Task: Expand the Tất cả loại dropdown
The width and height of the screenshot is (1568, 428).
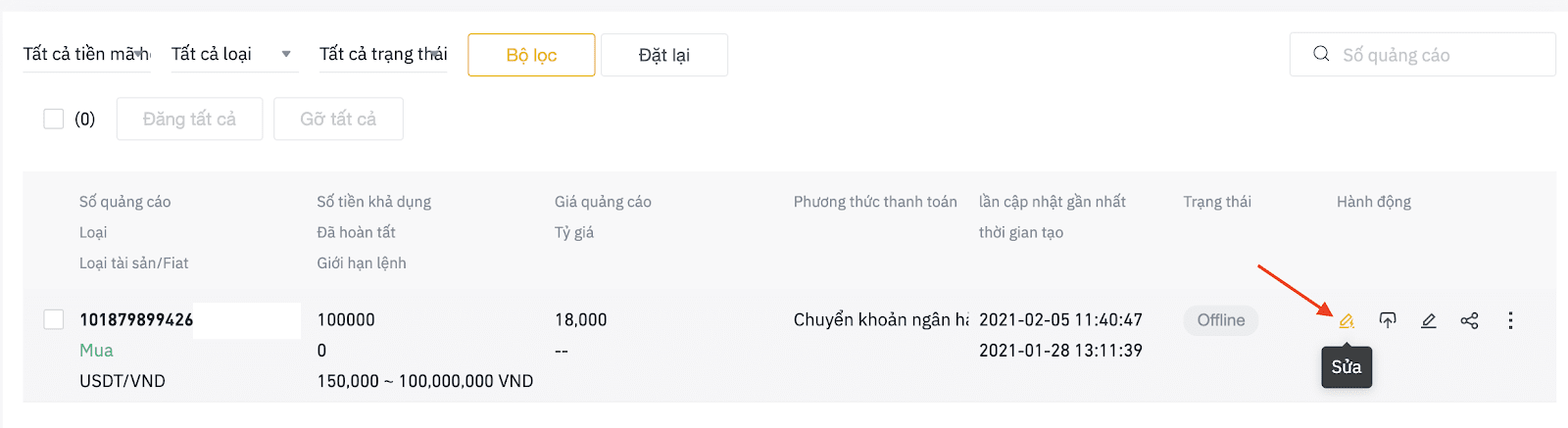Action: coord(234,54)
